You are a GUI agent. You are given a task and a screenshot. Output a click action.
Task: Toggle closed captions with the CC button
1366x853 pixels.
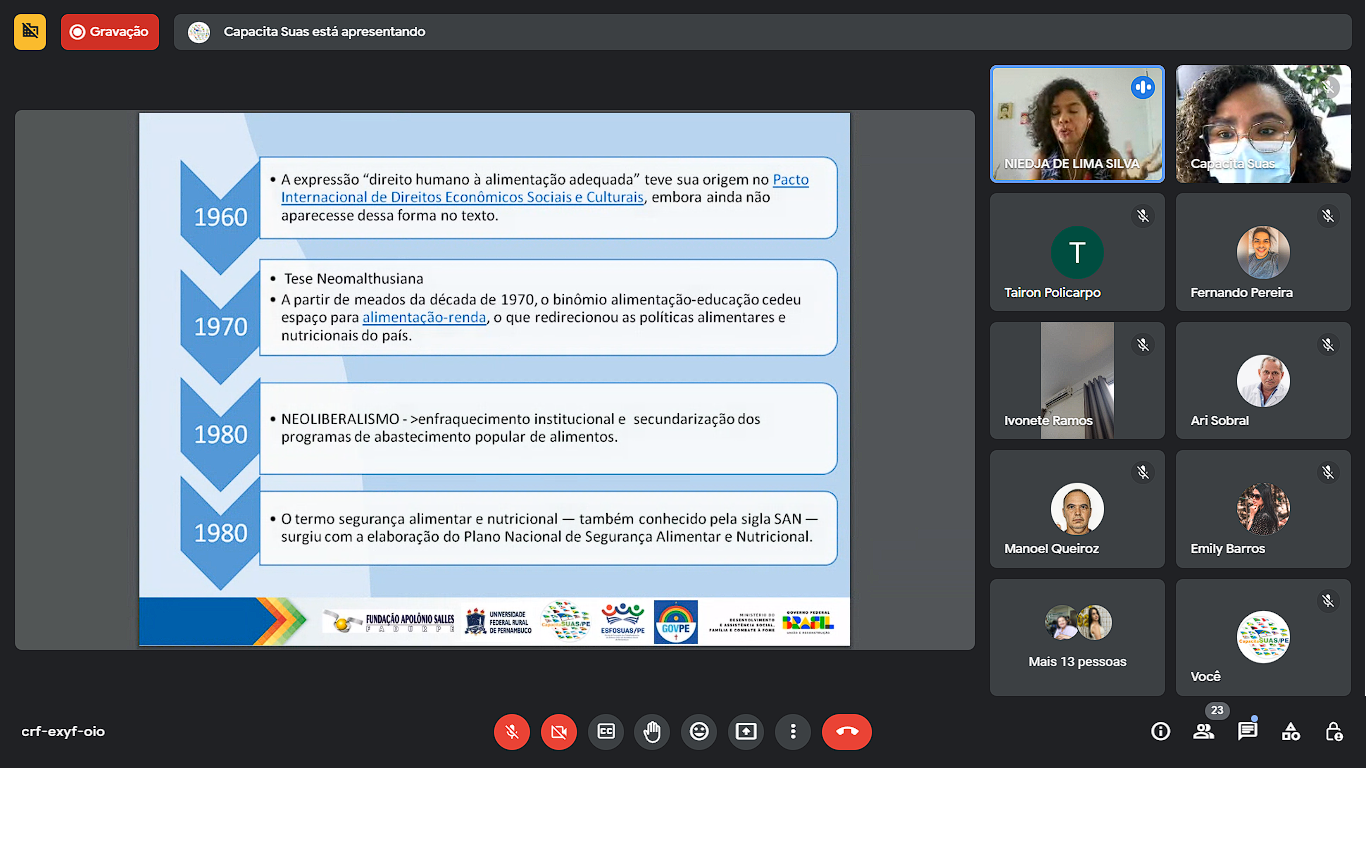tap(605, 732)
